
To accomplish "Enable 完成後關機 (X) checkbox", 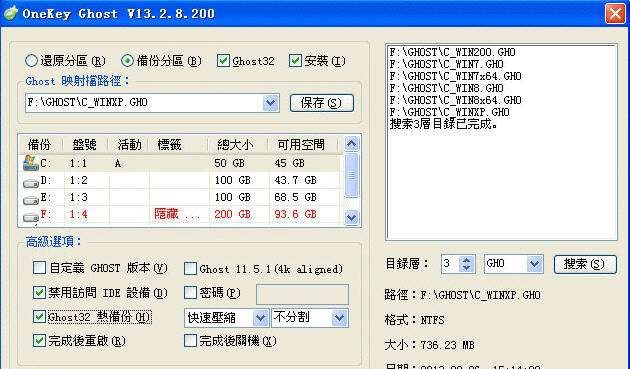I will 190,341.
